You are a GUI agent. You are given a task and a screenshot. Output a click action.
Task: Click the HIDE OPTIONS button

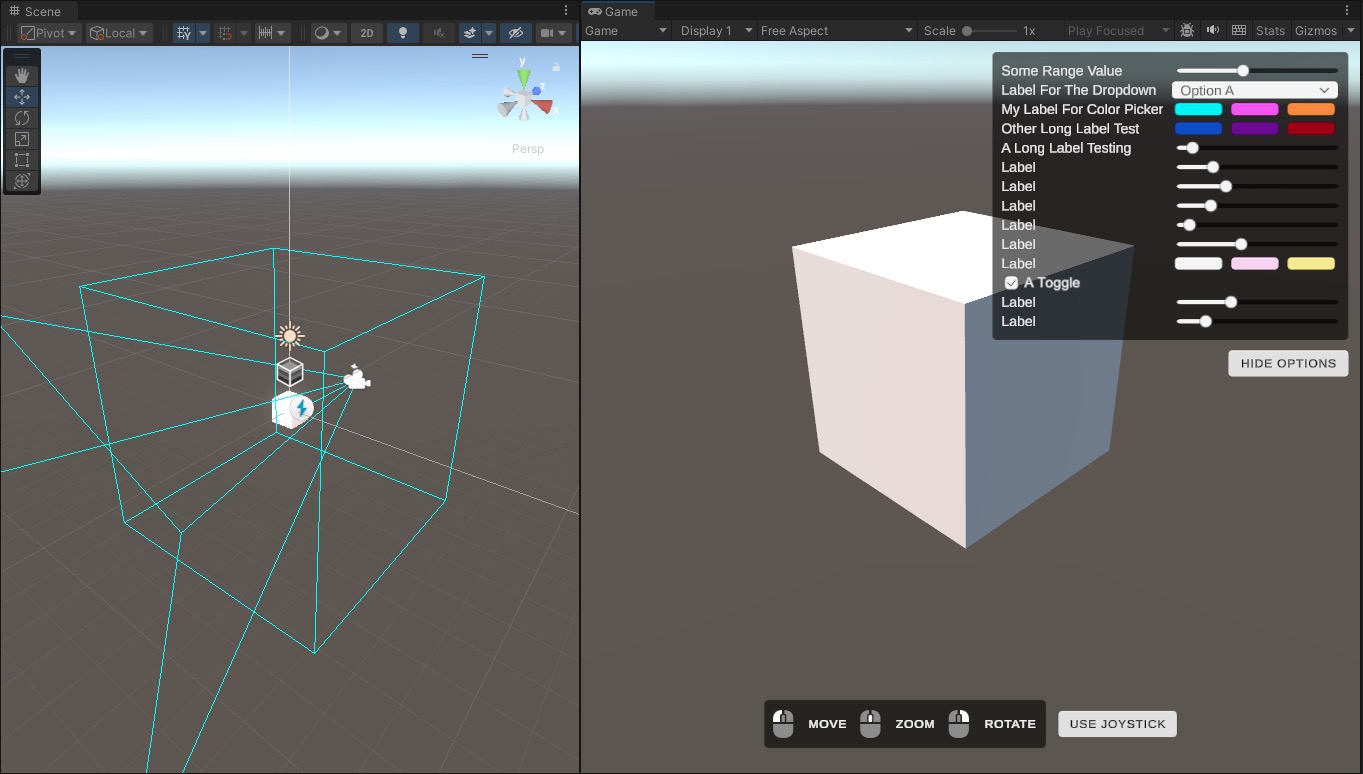[1288, 363]
